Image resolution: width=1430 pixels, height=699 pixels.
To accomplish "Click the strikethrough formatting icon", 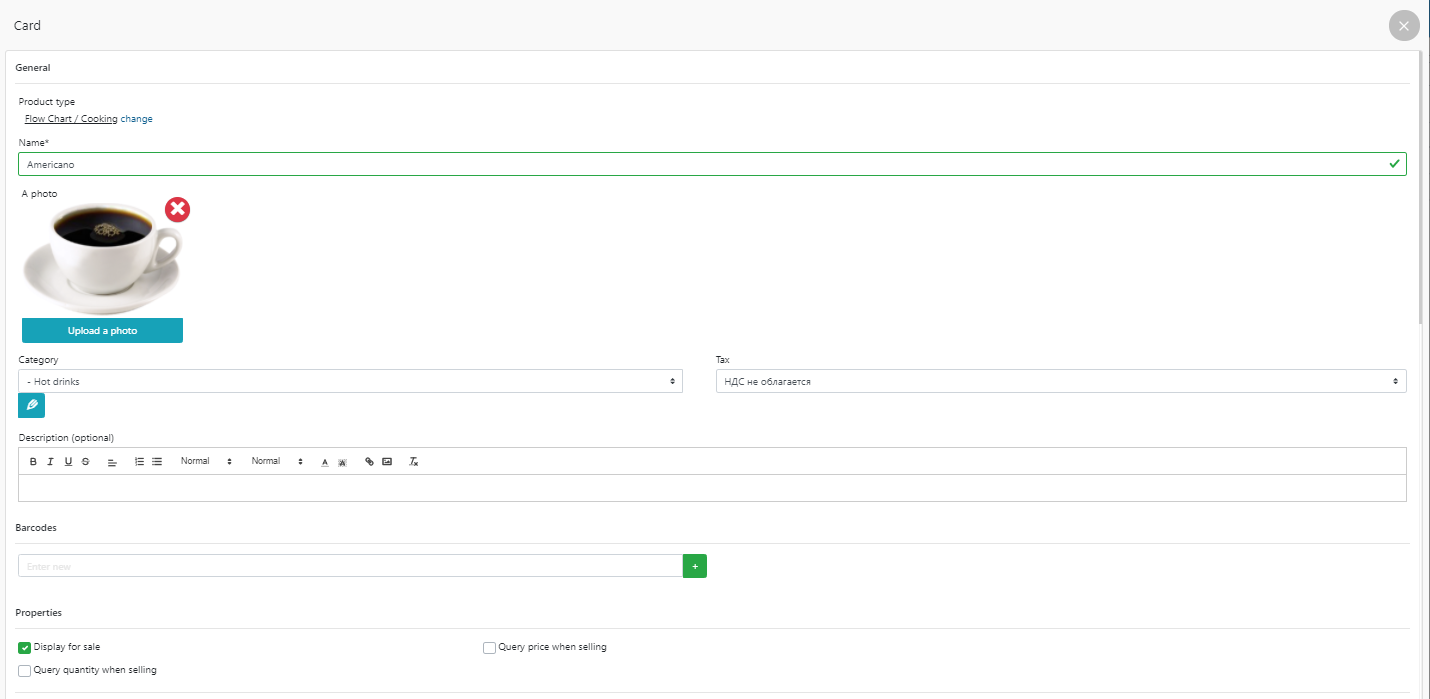I will point(85,462).
